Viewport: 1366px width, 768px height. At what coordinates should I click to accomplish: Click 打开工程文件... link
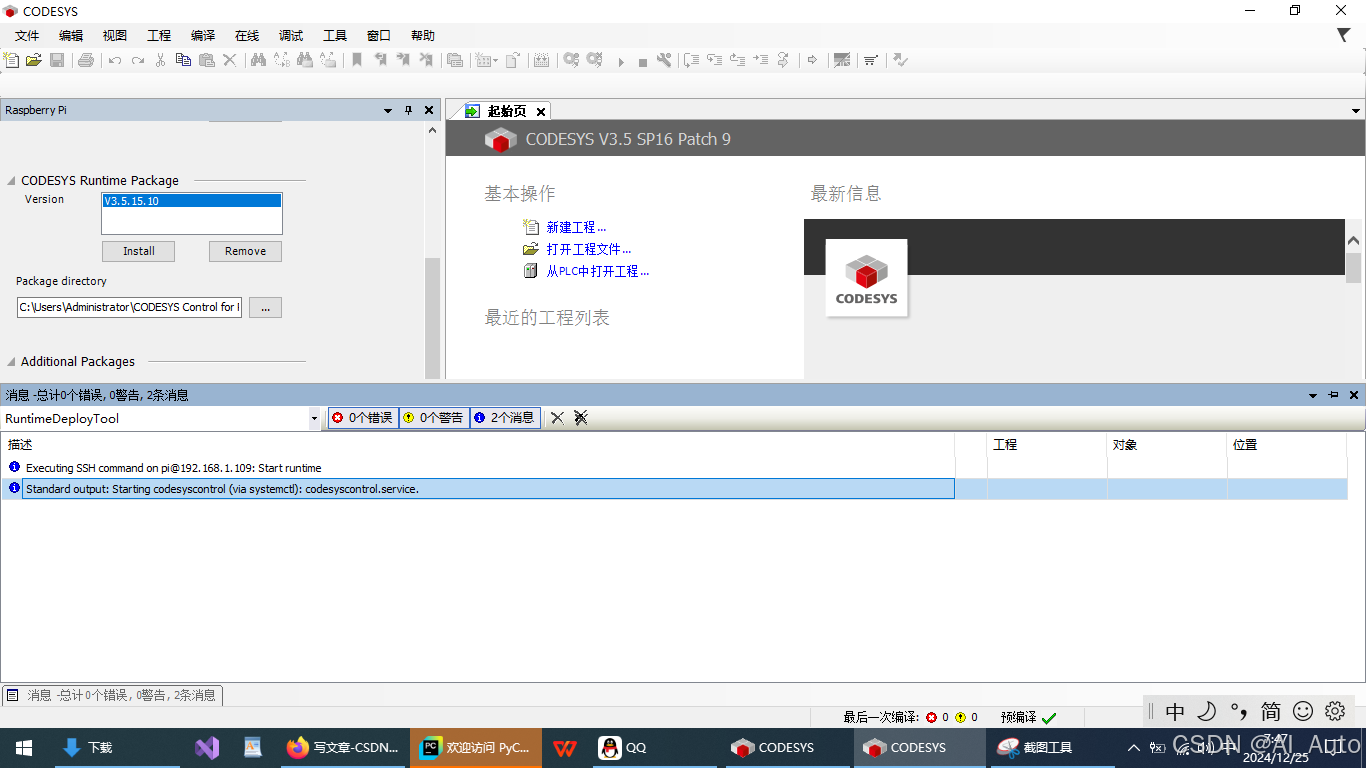click(x=589, y=249)
